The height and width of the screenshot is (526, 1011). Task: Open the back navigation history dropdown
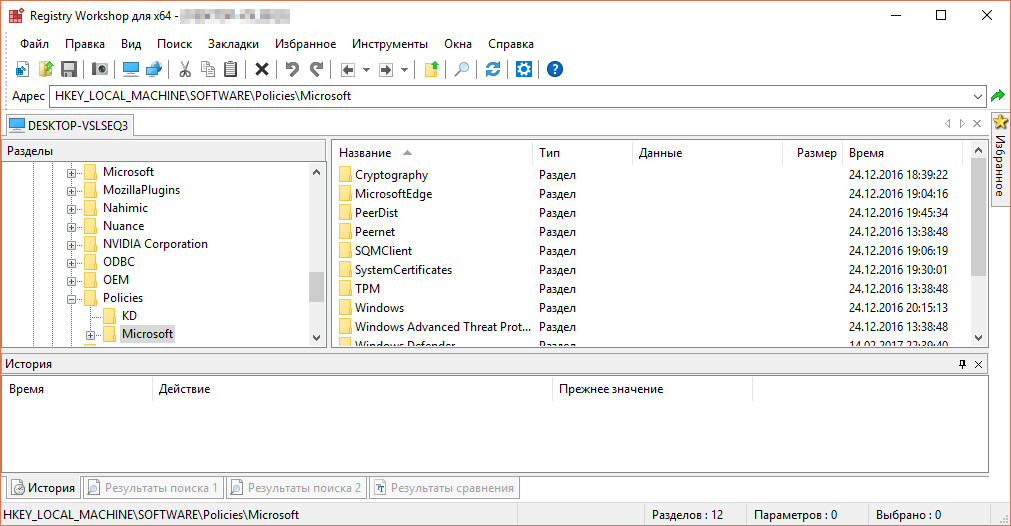366,69
